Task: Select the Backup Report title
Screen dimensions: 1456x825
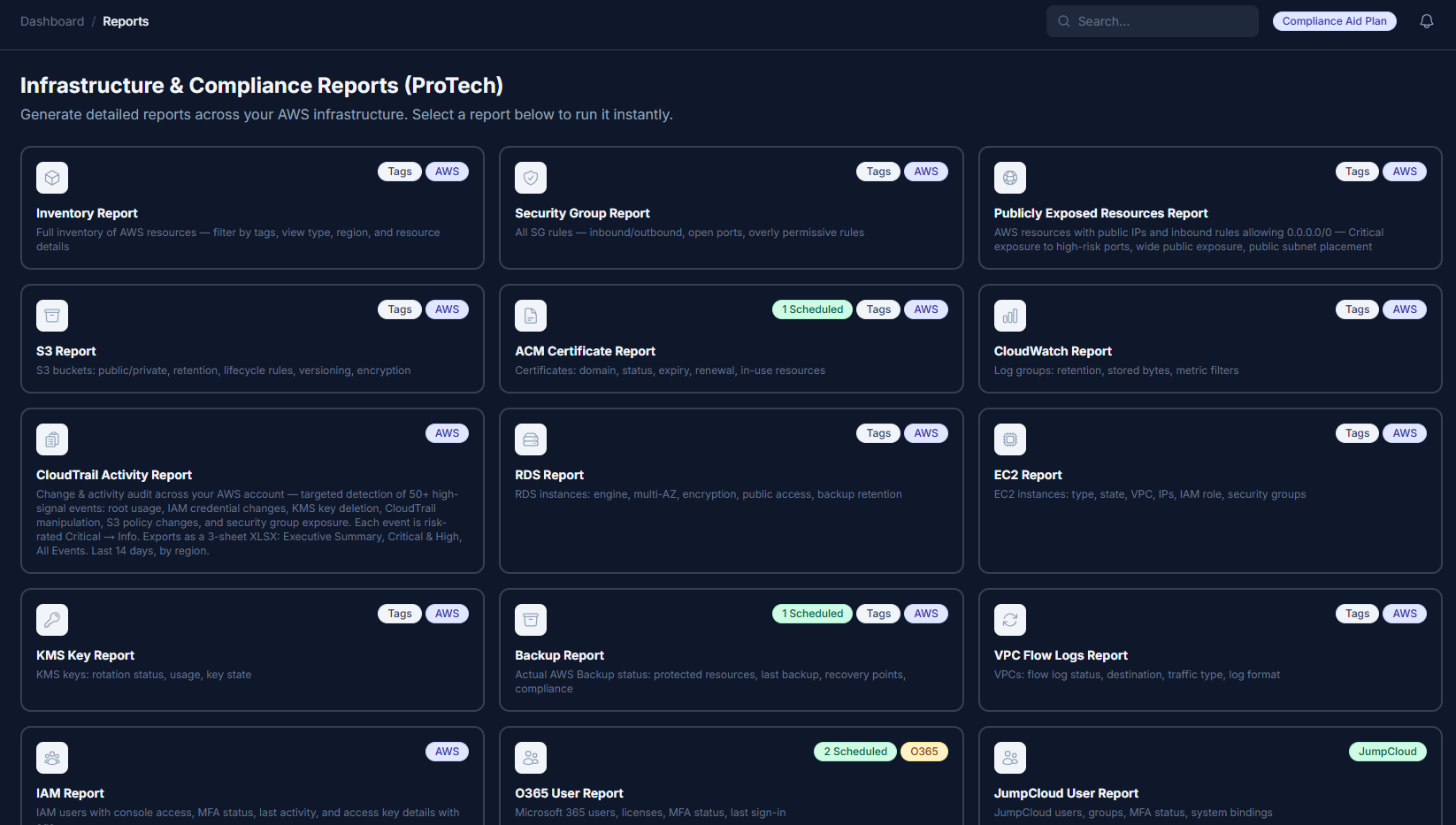Action: (x=559, y=655)
